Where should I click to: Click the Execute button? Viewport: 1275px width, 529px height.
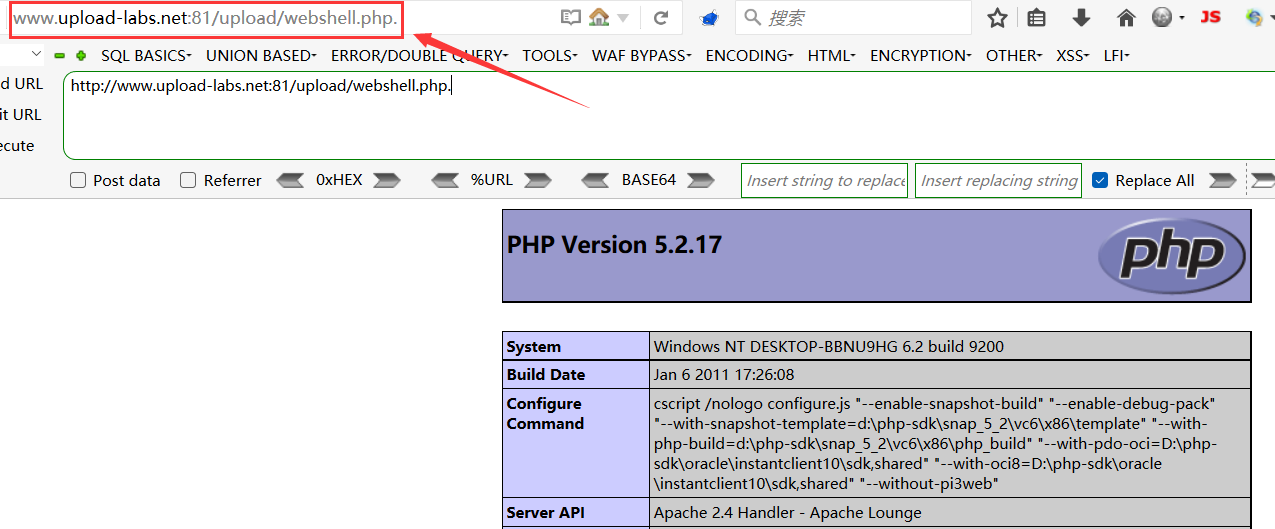(17, 146)
